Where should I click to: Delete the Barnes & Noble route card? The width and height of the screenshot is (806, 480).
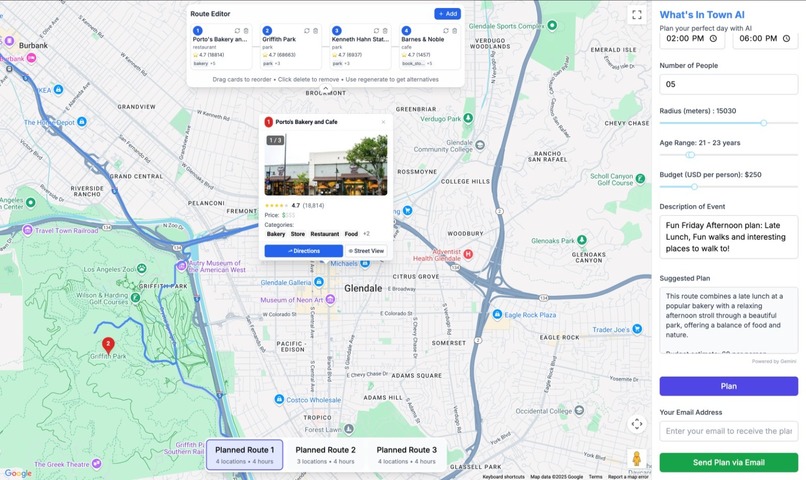coord(454,31)
